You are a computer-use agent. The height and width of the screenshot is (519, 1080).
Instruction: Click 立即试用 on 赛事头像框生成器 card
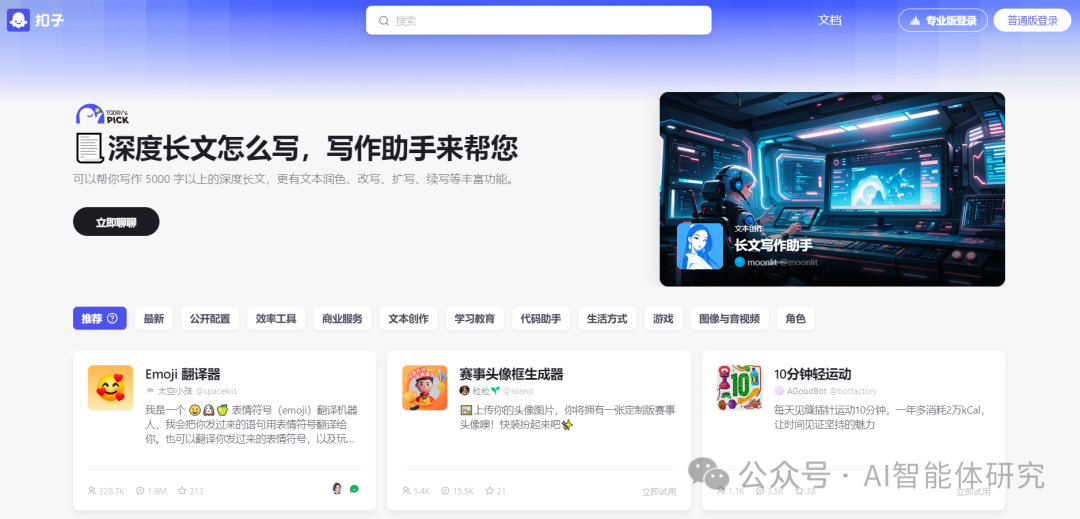coord(658,491)
